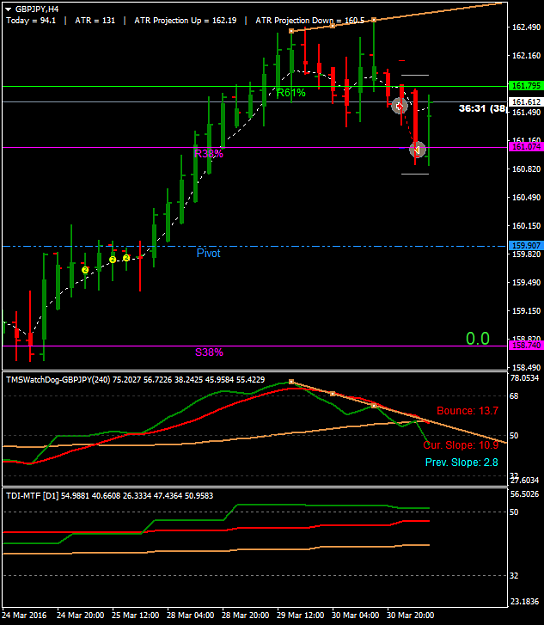The width and height of the screenshot is (544, 625).
Task: Click the 23.1836 TDI-MTF scale value
Action: pos(524,601)
